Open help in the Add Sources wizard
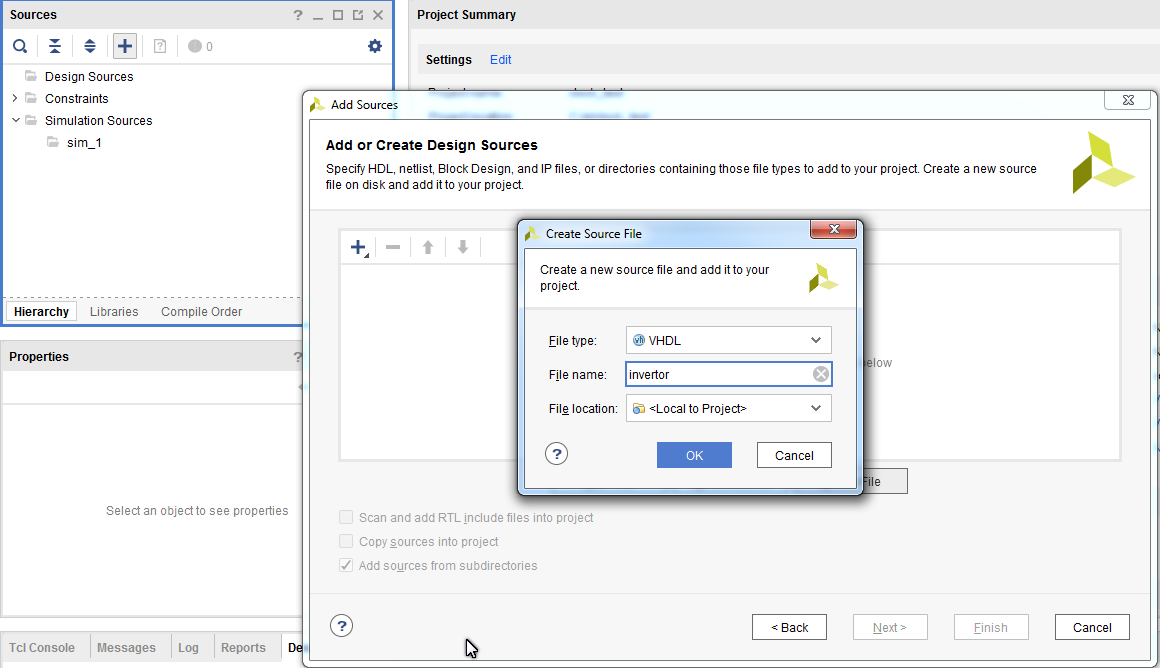 (341, 626)
